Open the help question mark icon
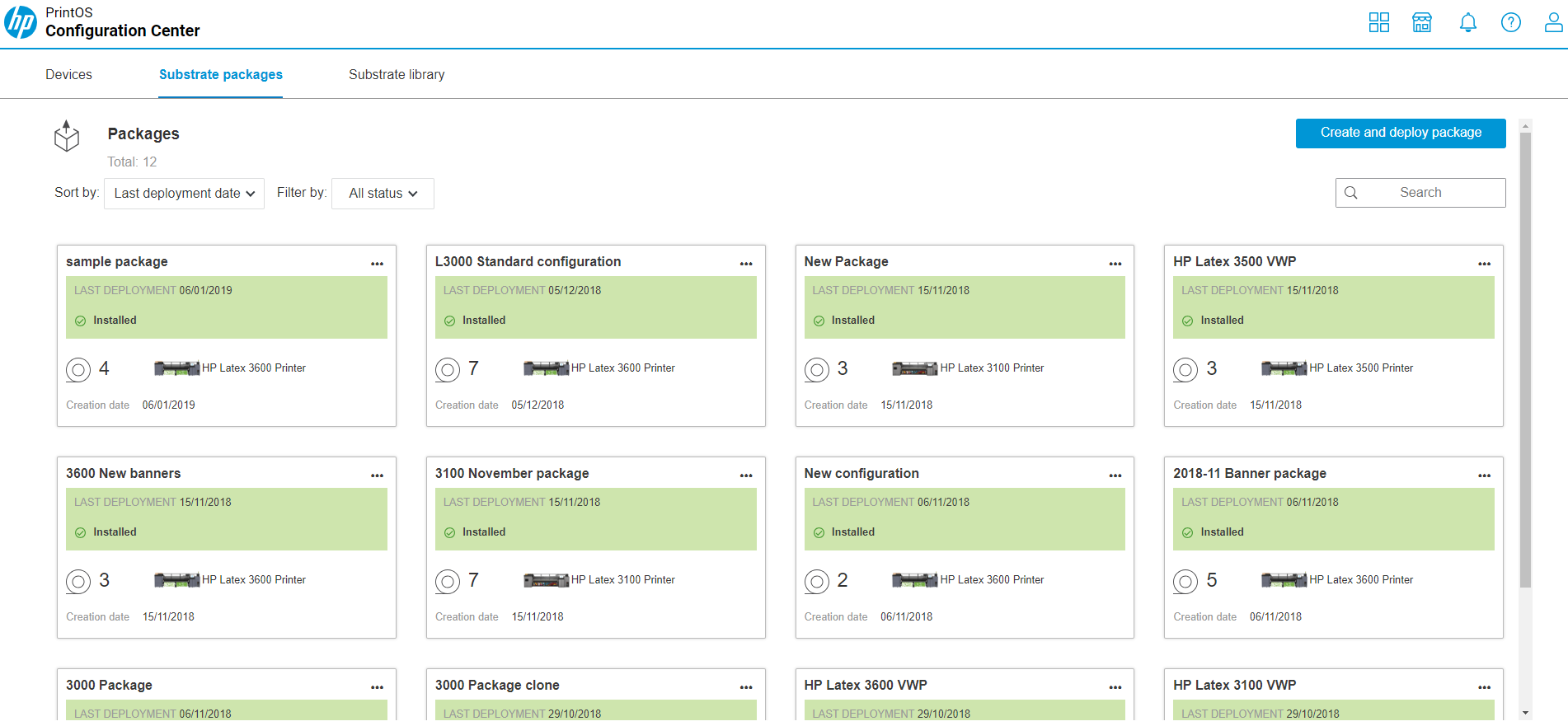This screenshot has width=1568, height=726. pyautogui.click(x=1511, y=22)
